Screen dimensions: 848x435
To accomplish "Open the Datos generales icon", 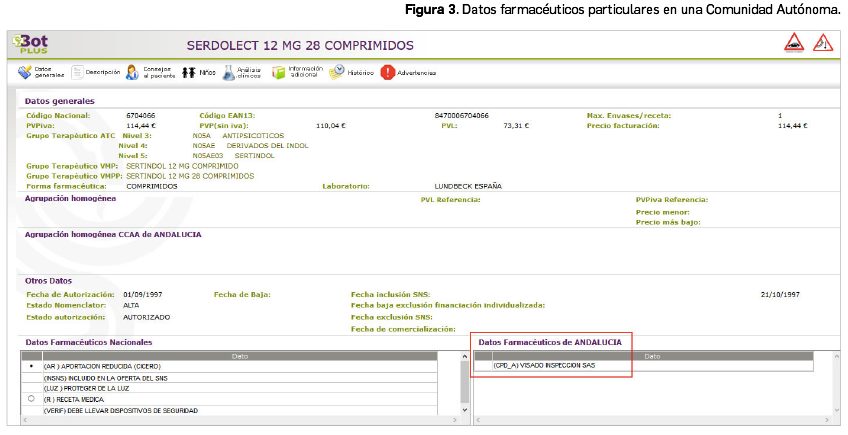I will [x=25, y=72].
